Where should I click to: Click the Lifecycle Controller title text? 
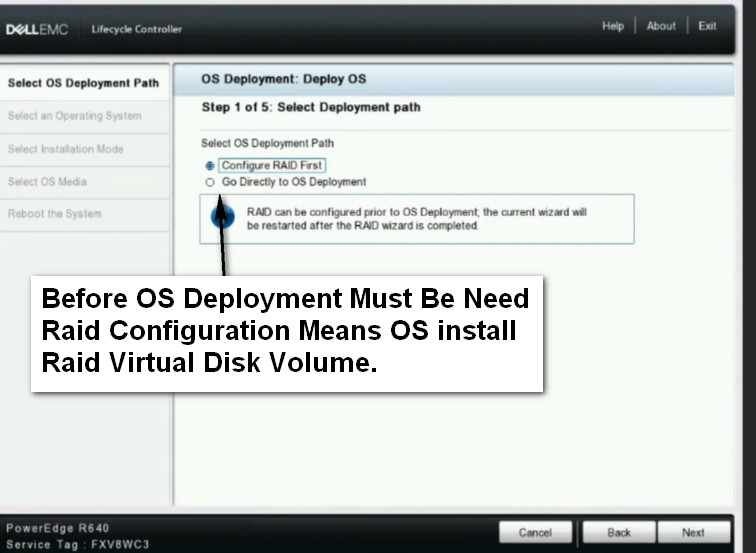[137, 29]
